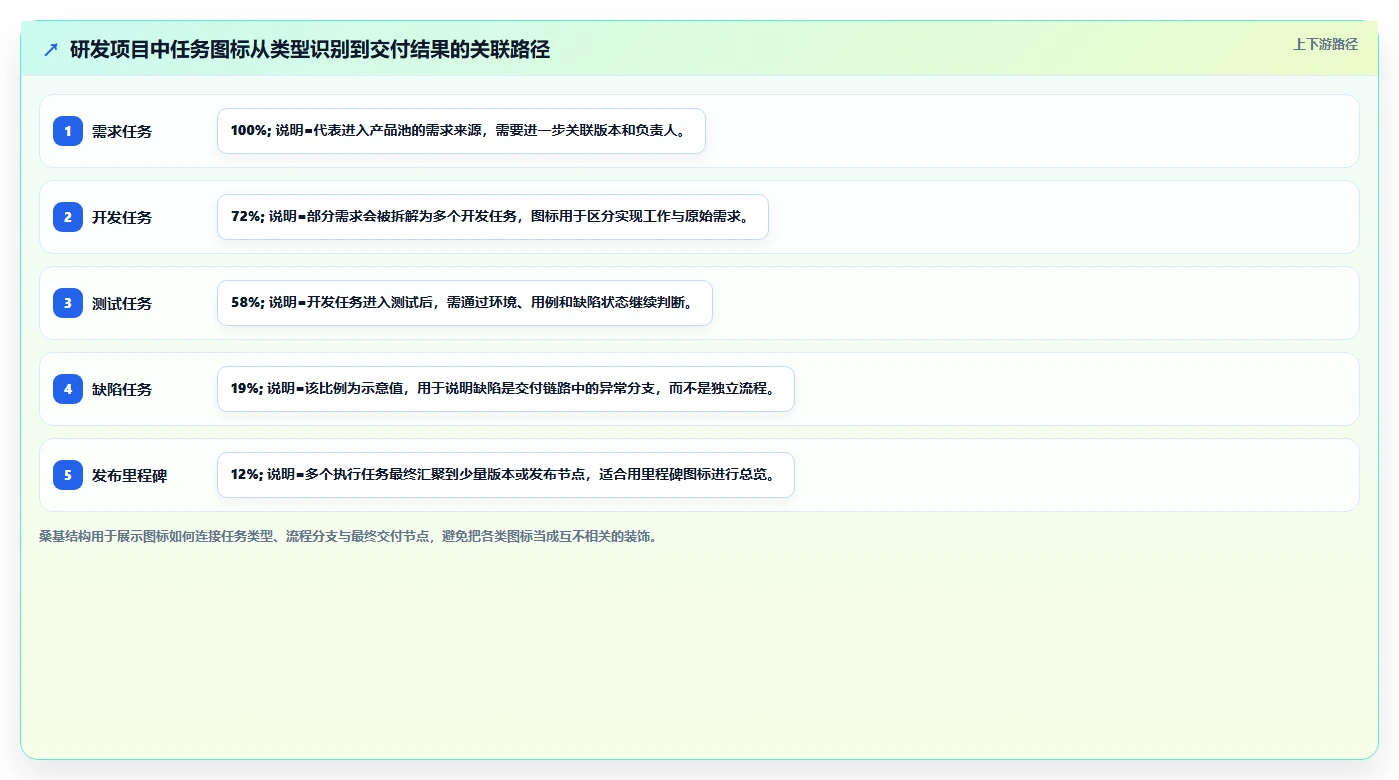Select the number 5 badge for 发布里程碑

[x=68, y=475]
